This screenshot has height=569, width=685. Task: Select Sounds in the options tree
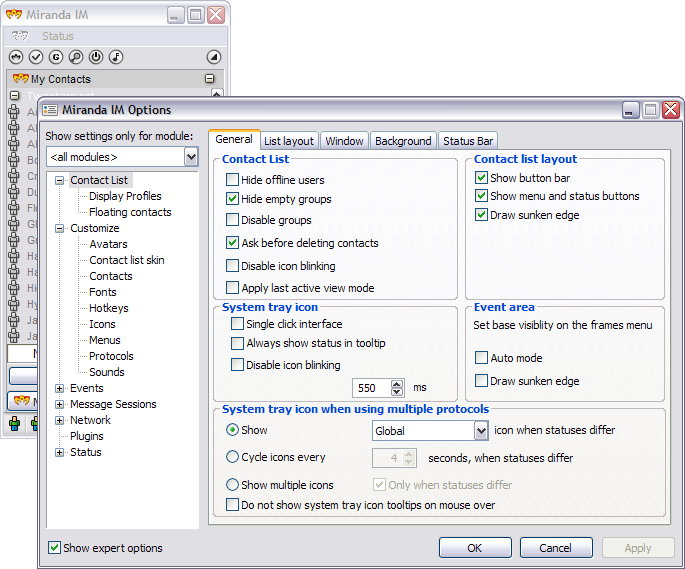coord(107,372)
